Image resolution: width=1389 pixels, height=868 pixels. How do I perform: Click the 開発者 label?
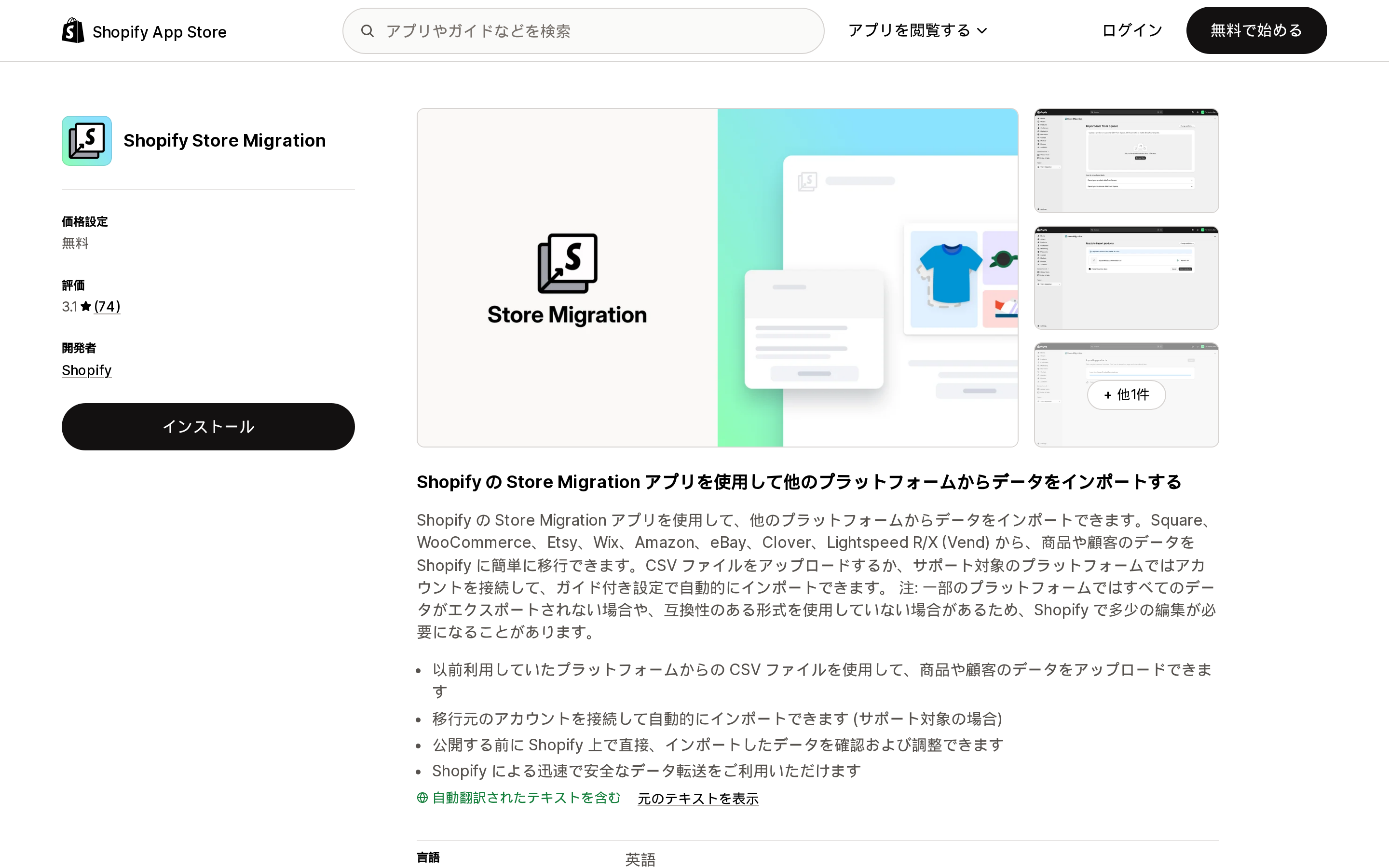pos(79,348)
